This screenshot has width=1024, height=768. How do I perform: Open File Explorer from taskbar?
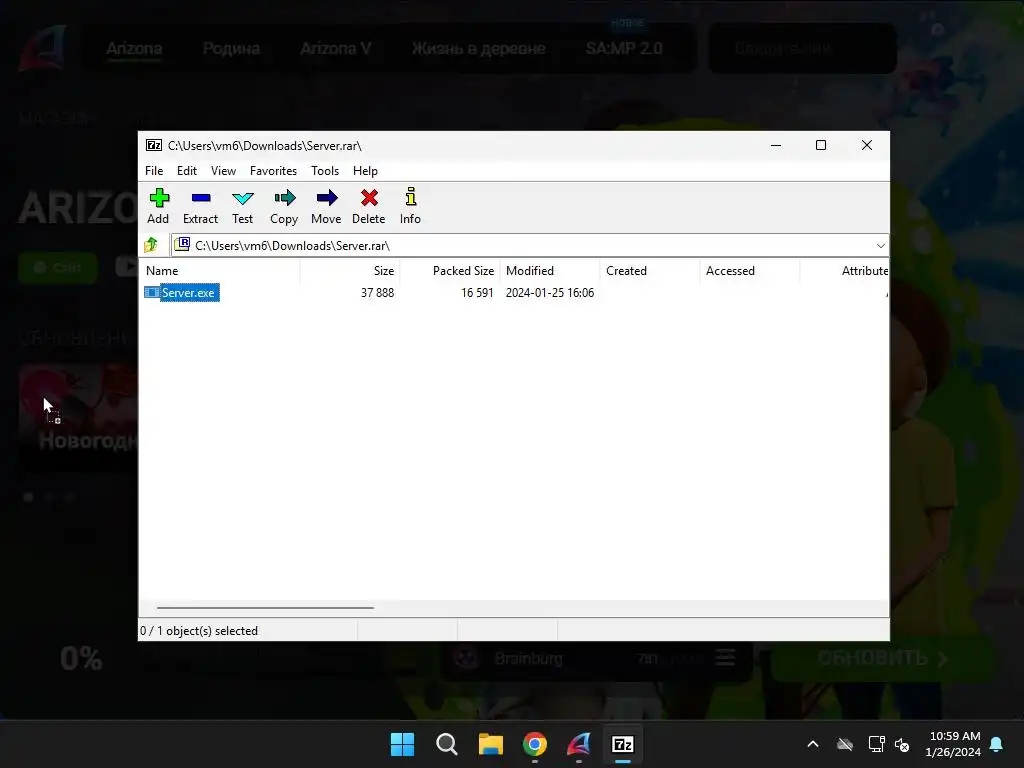490,744
